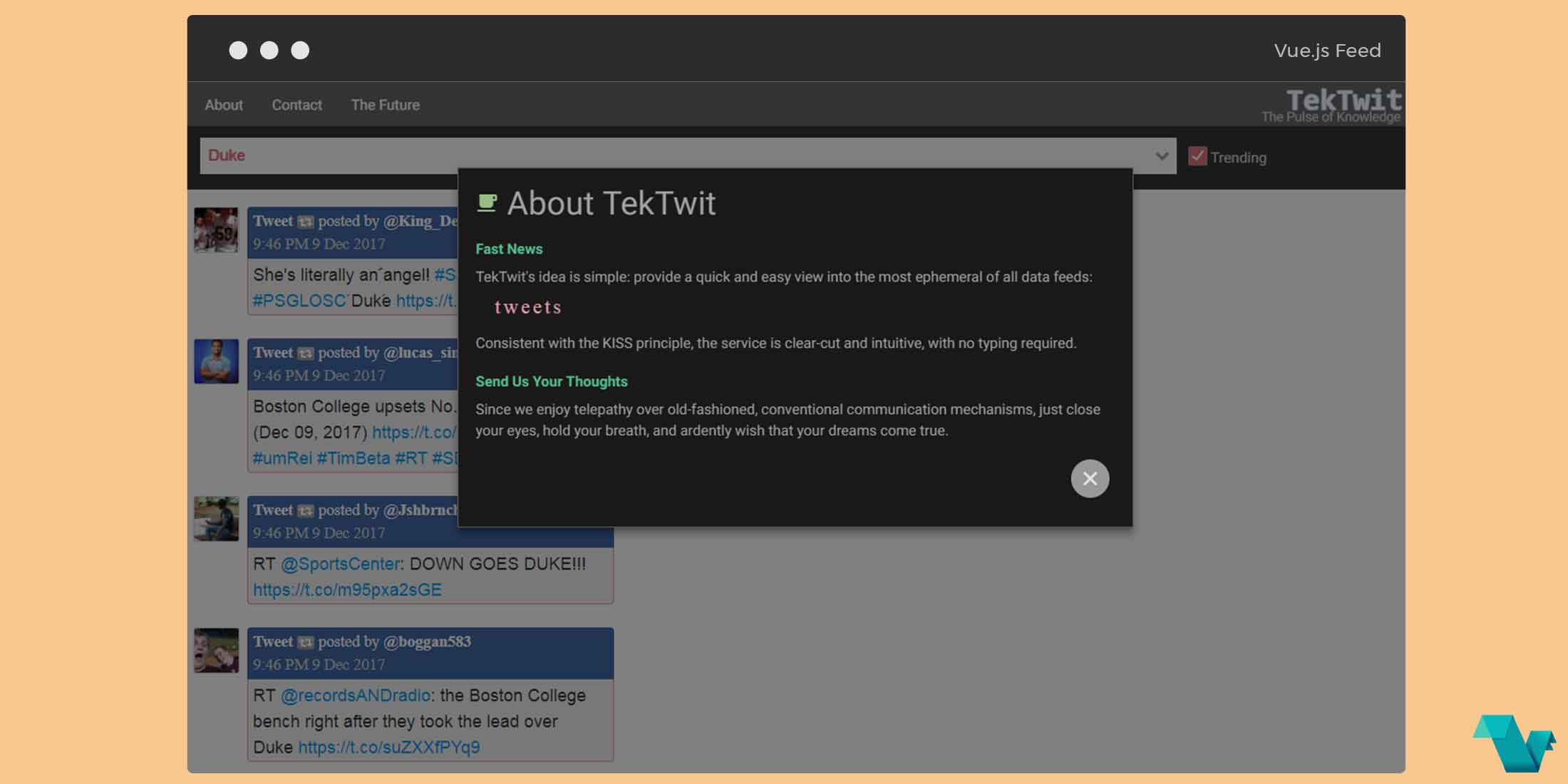1568x784 pixels.
Task: Click the coffee cup icon beside About TekTwit
Action: click(487, 203)
